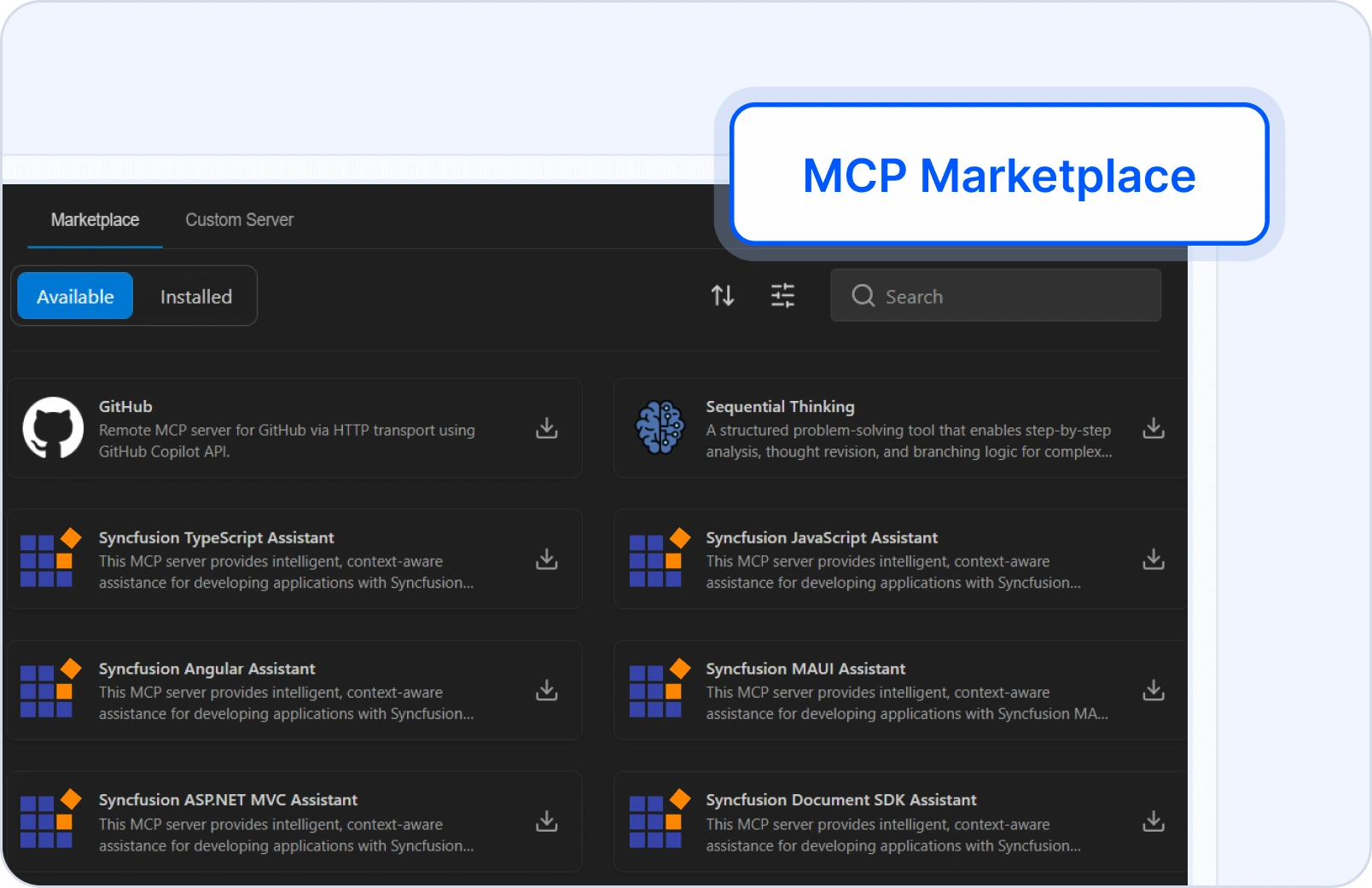1372x888 pixels.
Task: Download the GitHub MCP server
Action: point(546,428)
